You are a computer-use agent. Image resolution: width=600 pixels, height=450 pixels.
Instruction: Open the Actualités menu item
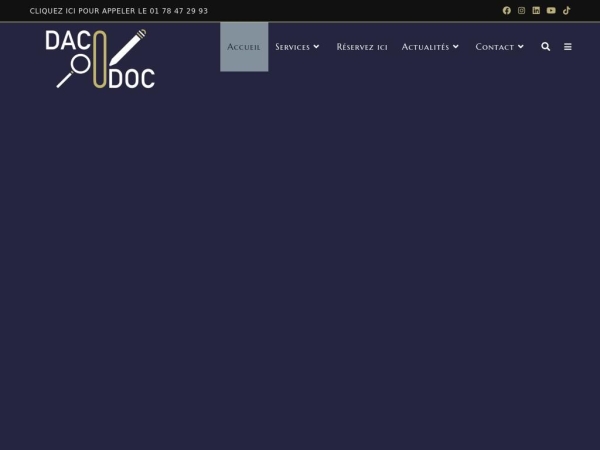430,47
